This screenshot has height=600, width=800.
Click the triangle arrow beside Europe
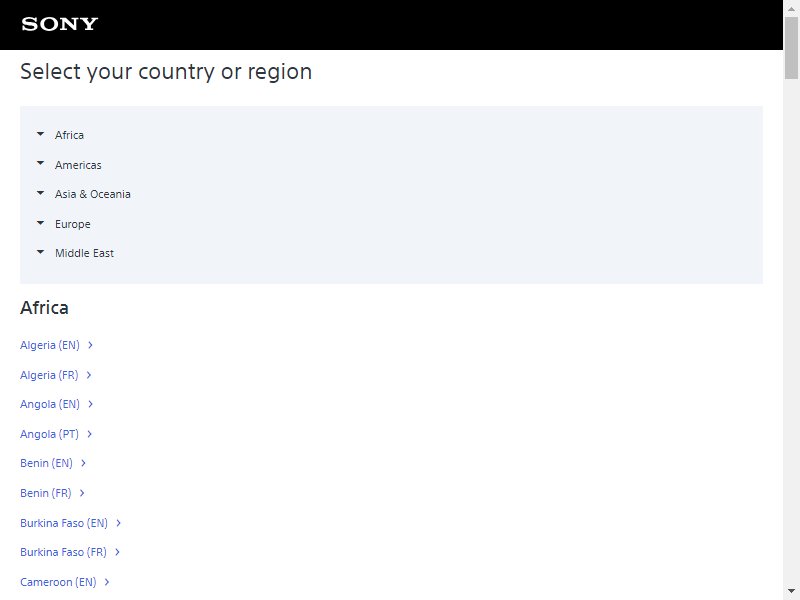[x=40, y=223]
